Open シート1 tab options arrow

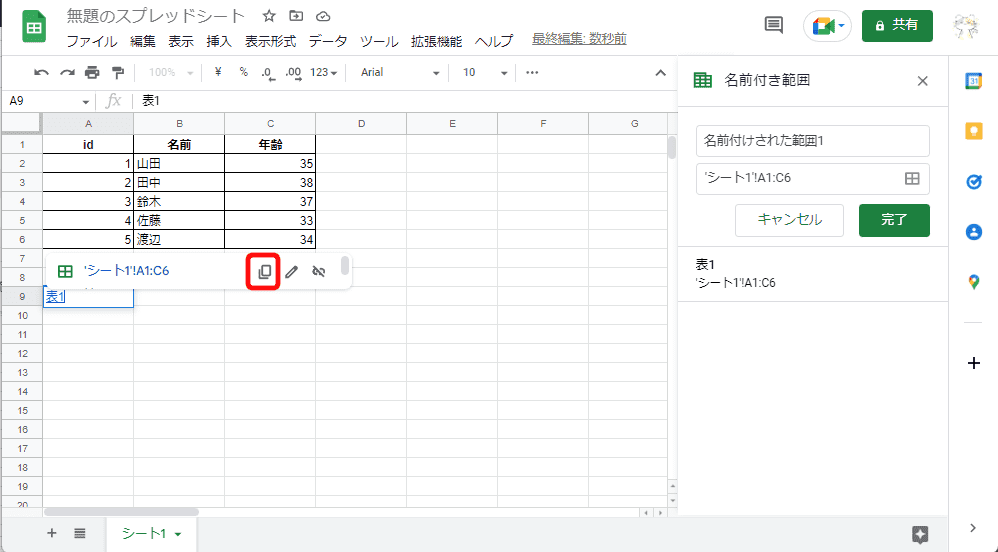(x=178, y=534)
